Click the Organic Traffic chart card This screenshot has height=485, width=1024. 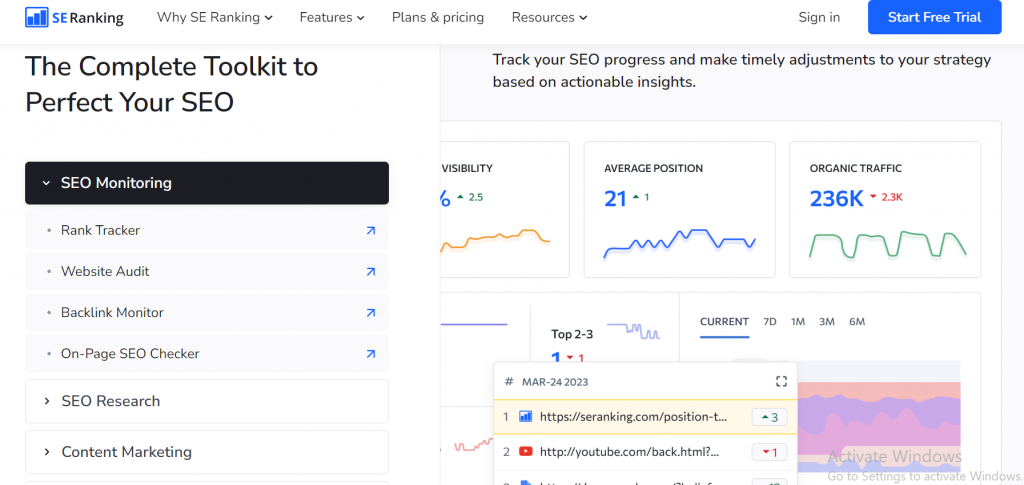pyautogui.click(x=885, y=209)
